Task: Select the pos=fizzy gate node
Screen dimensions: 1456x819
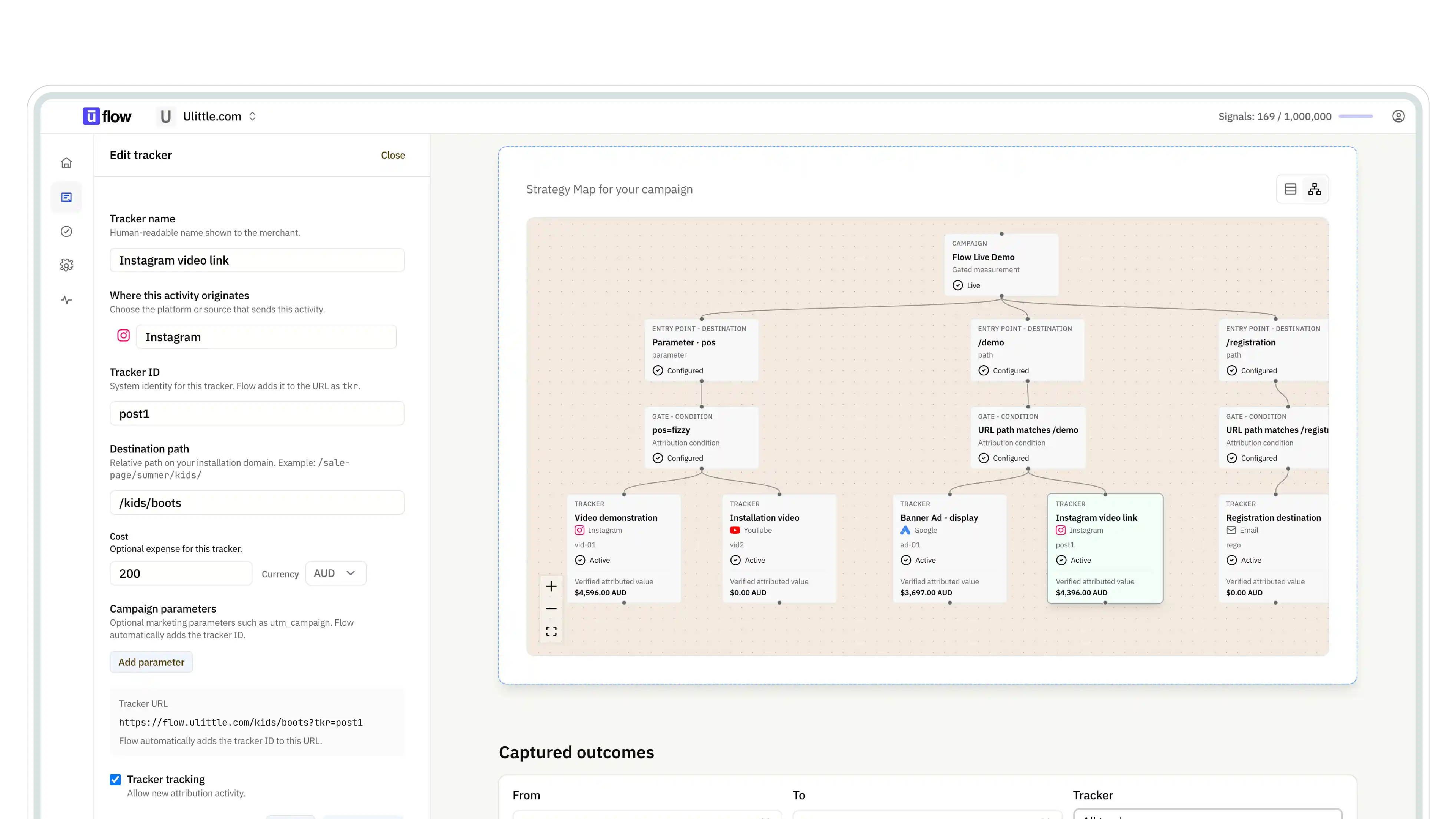Action: click(x=701, y=438)
